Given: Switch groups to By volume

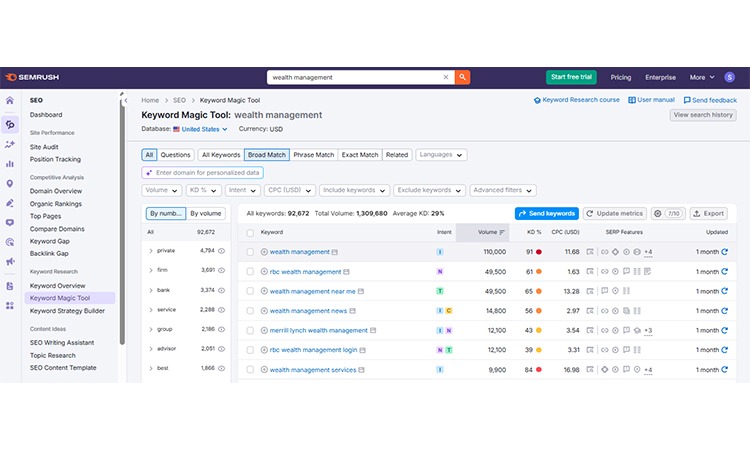Looking at the screenshot, I should pos(206,213).
